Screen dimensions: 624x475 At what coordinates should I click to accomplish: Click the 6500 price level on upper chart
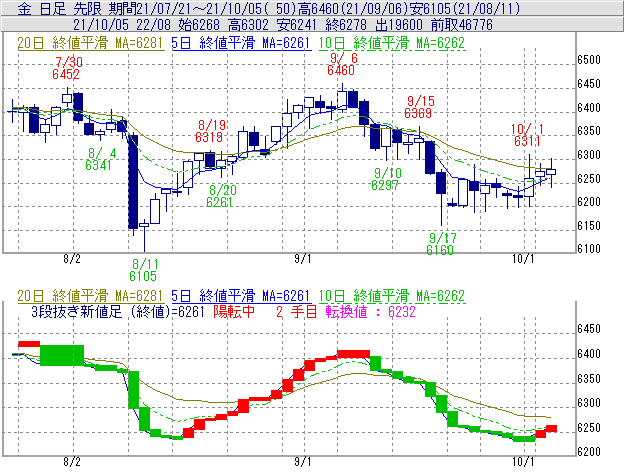click(x=589, y=60)
